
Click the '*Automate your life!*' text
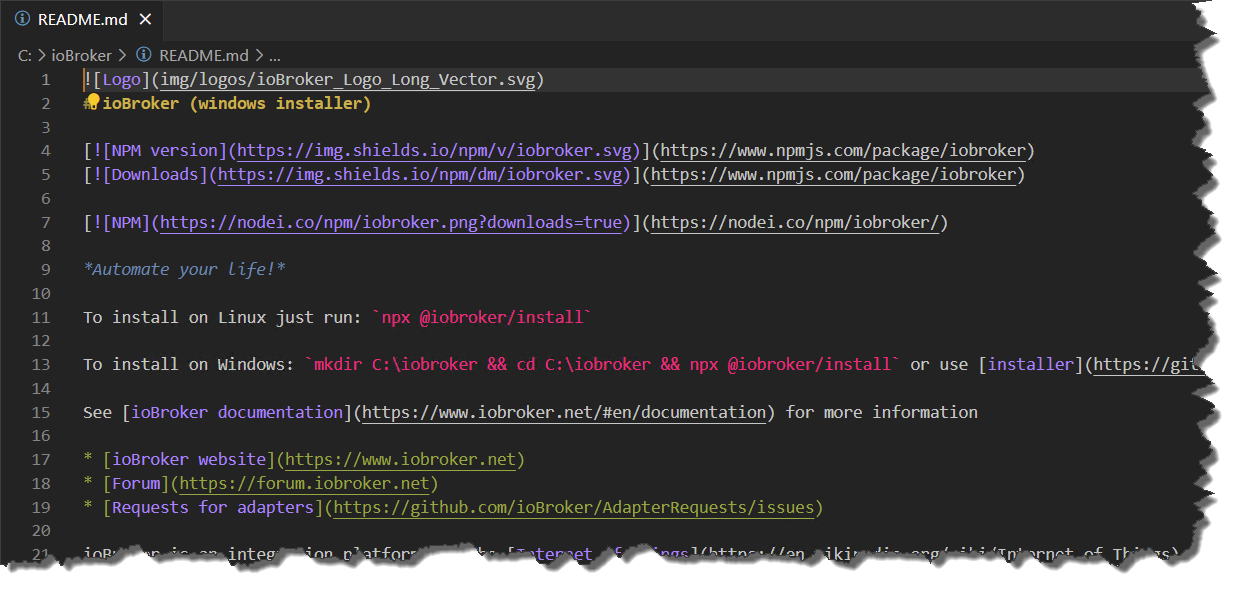point(185,270)
